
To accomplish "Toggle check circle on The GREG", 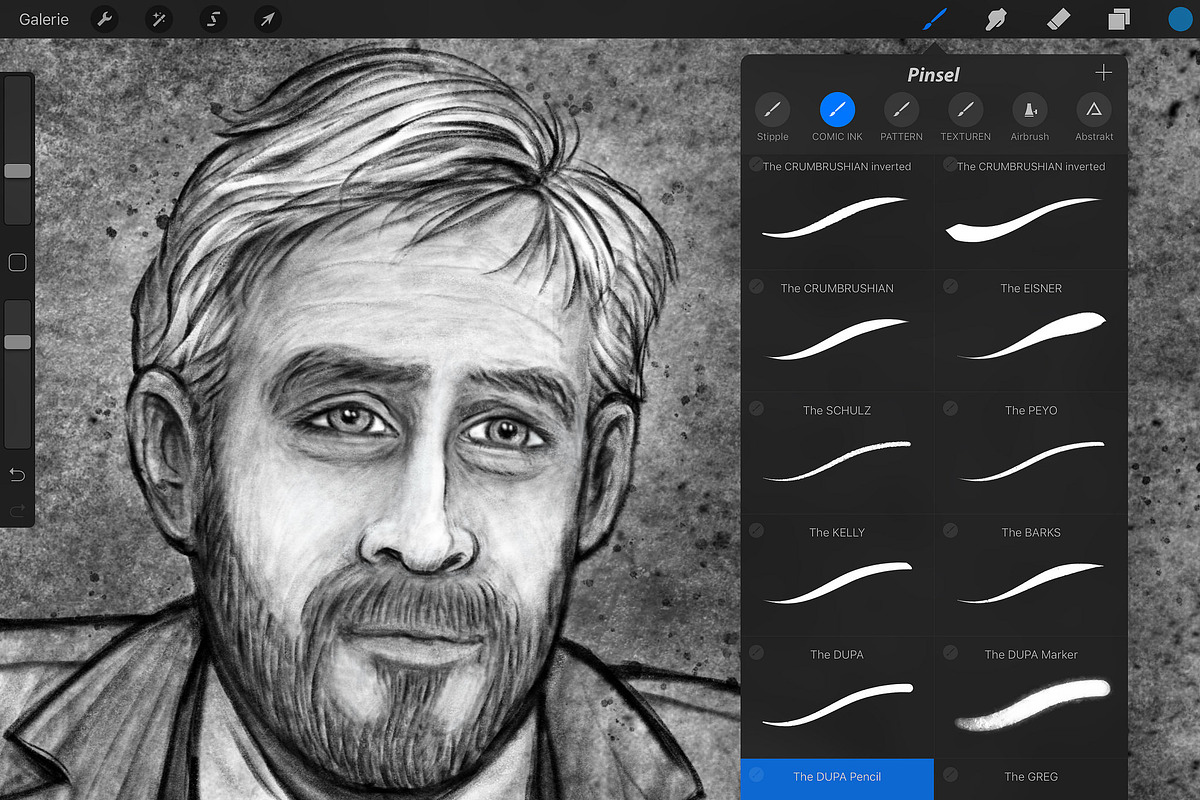I will (950, 774).
